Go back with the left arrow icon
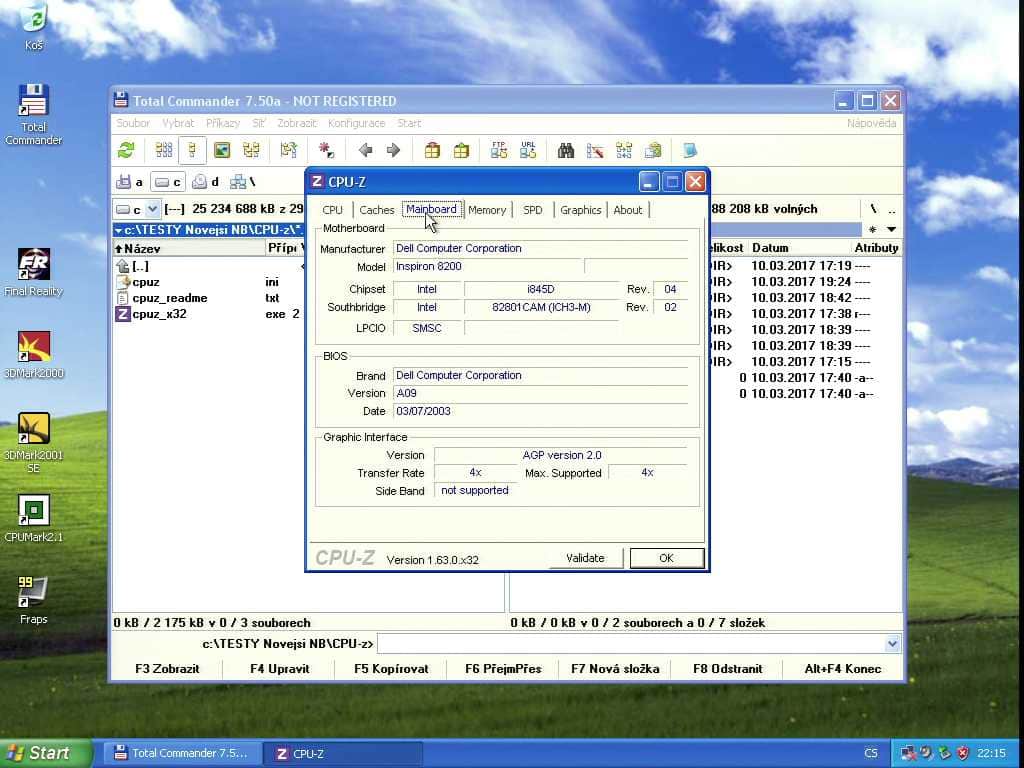The image size is (1024, 768). coord(365,151)
